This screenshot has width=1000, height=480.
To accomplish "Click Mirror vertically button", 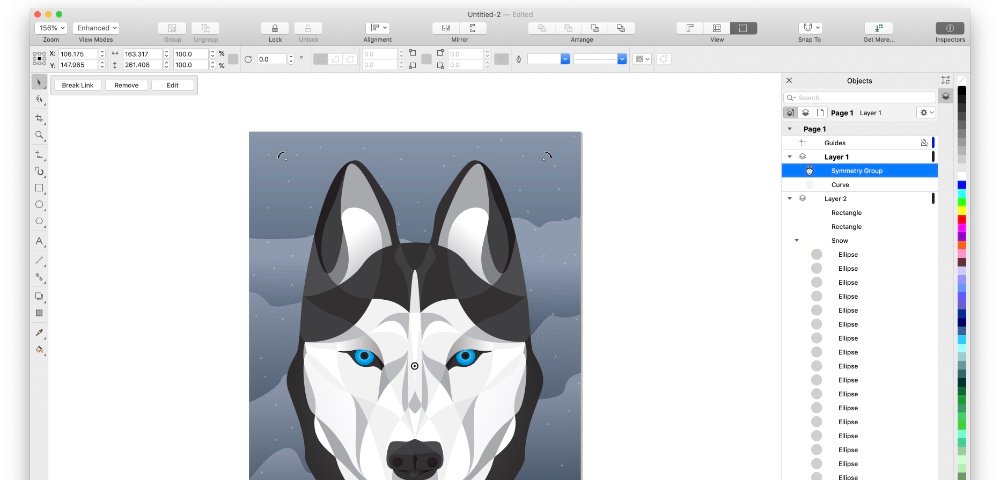I will pos(473,28).
